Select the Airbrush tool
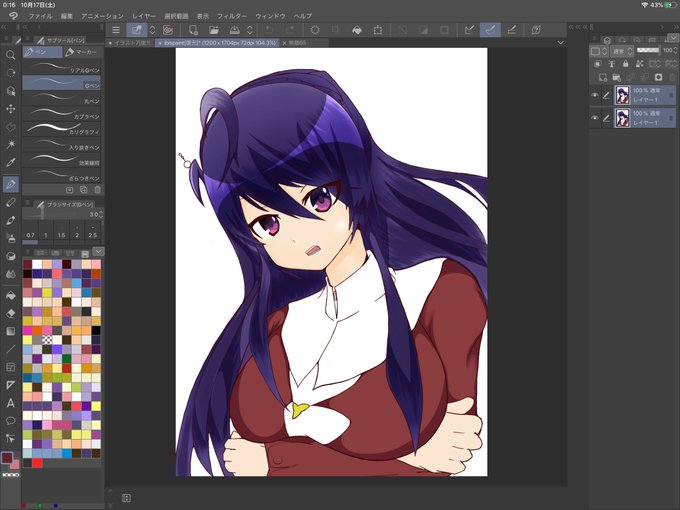Viewport: 680px width, 510px height. [x=10, y=238]
